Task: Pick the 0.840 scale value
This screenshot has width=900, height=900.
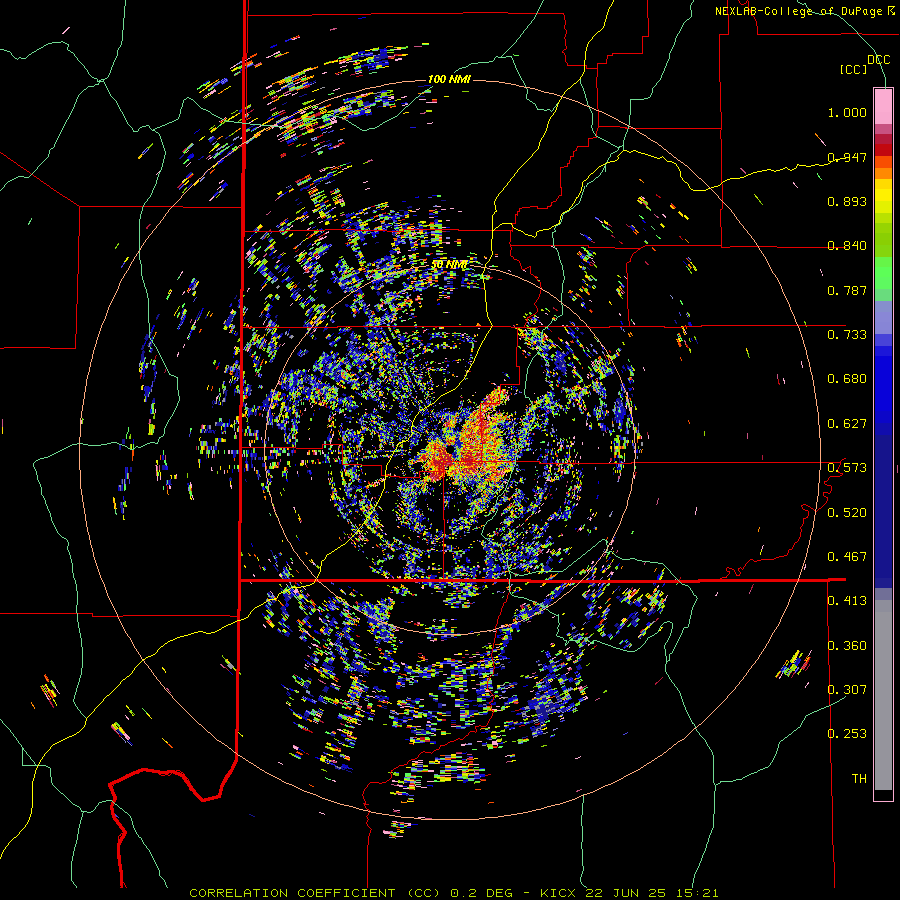Action: click(847, 246)
